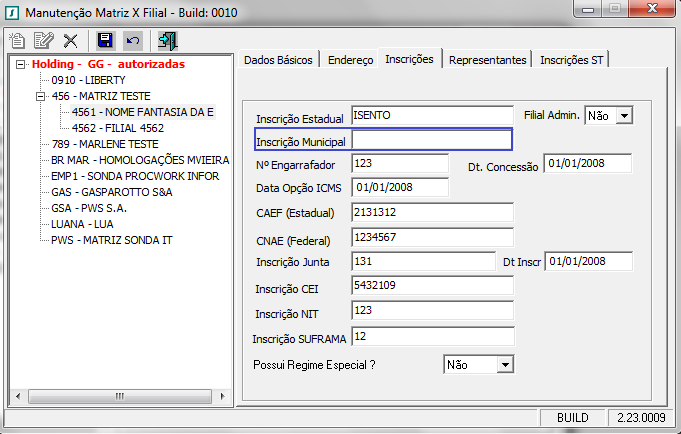Click the CNAE (Federal) field
This screenshot has width=681, height=434.
click(432, 238)
